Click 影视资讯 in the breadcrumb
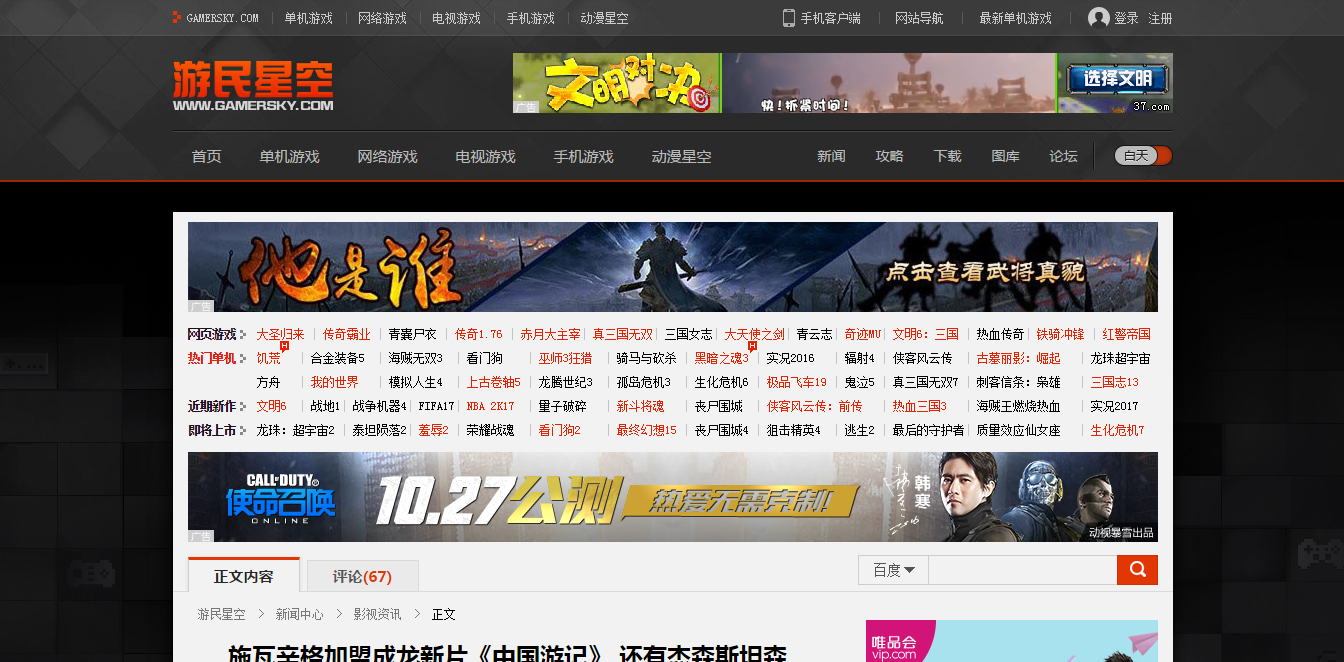Viewport: 1344px width, 662px height. [378, 614]
